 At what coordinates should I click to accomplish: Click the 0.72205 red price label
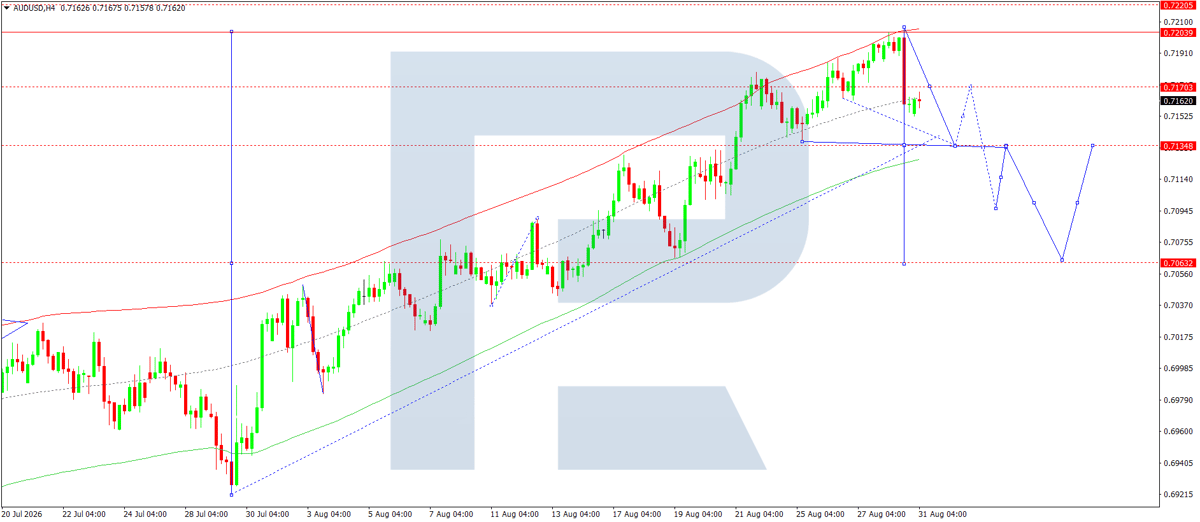click(1178, 5)
